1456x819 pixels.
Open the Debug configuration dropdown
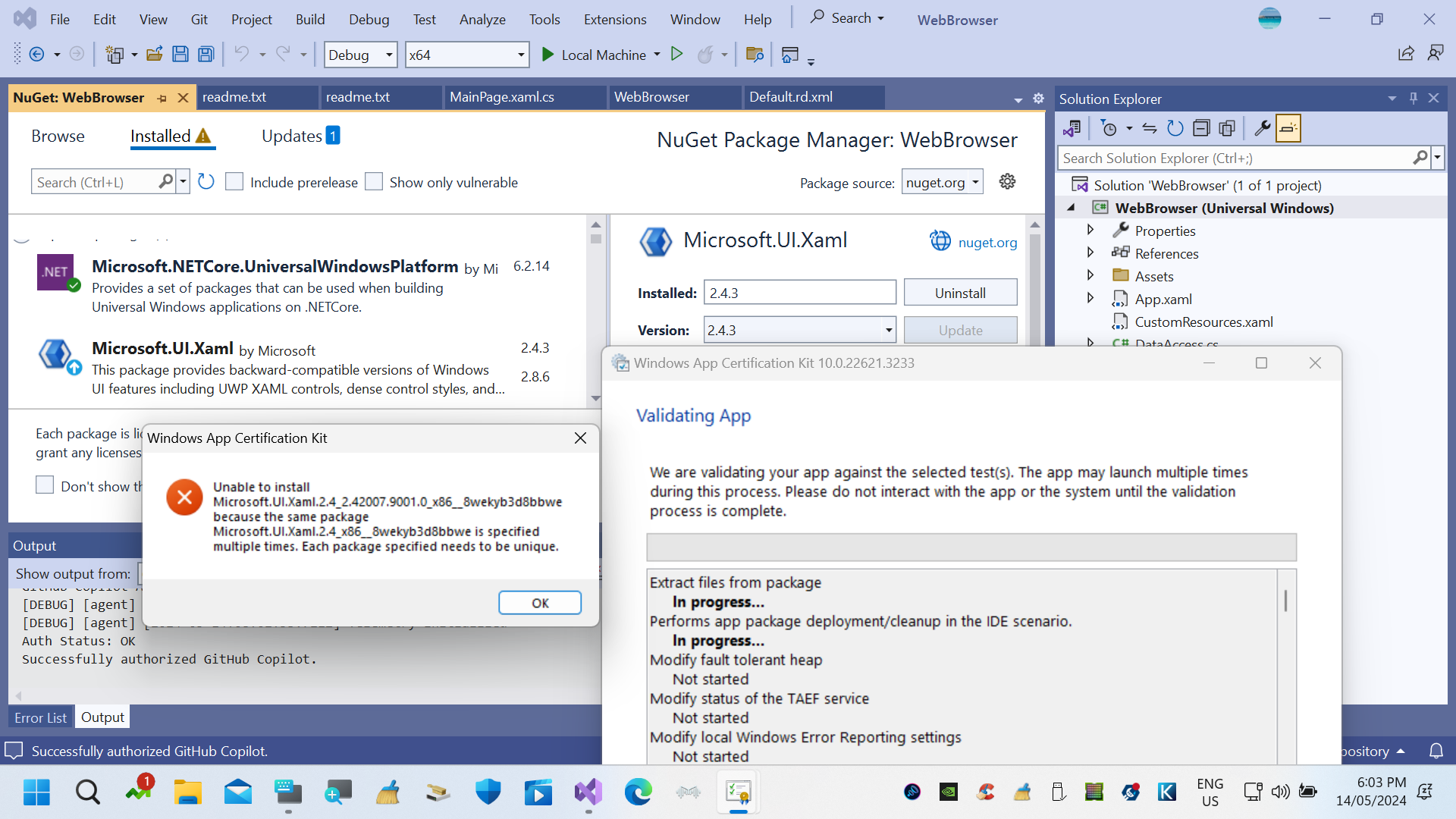tap(360, 54)
